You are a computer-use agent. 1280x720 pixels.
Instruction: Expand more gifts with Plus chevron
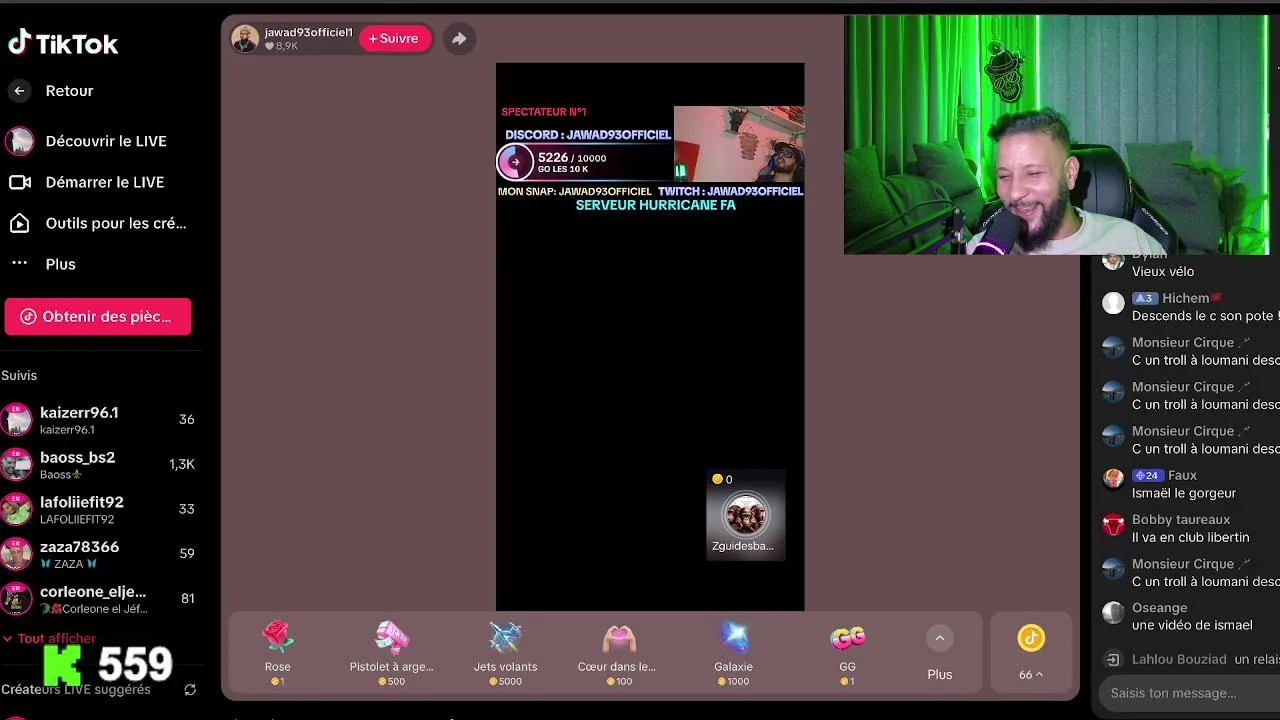(x=939, y=638)
